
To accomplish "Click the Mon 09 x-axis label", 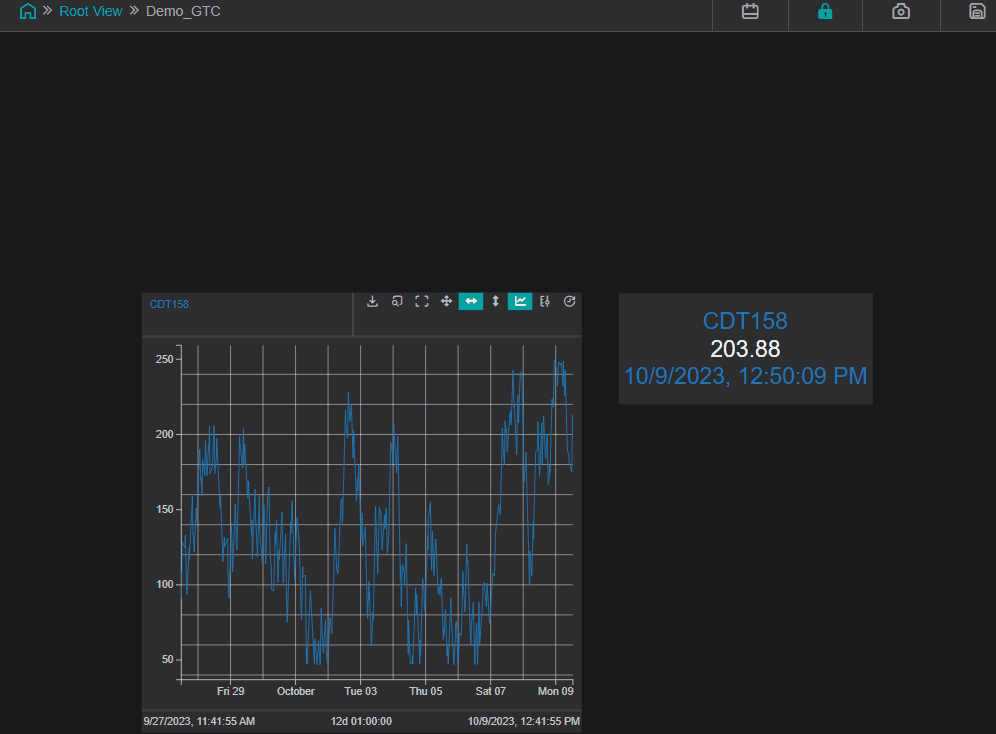I will (556, 691).
